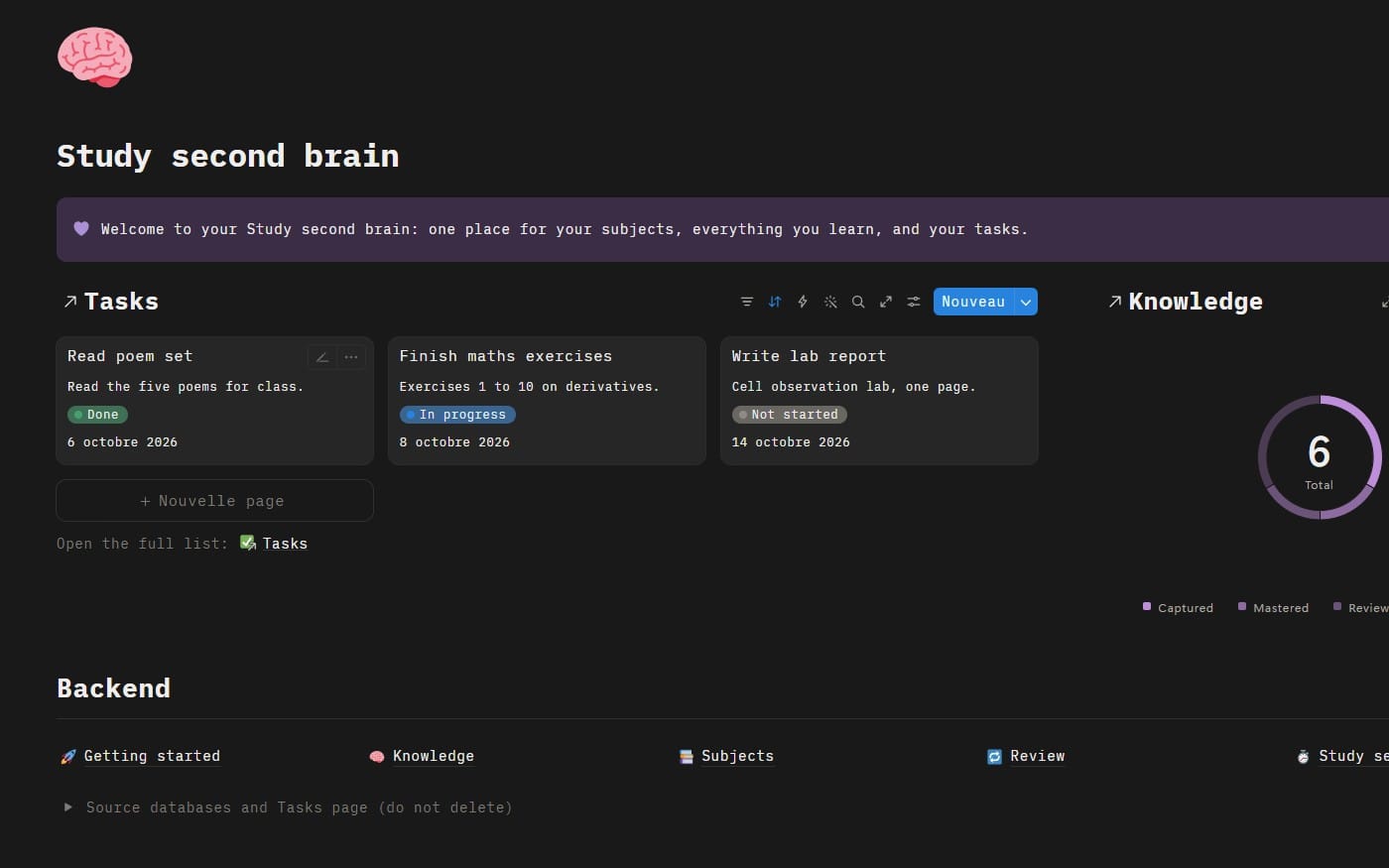Open the Getting started page link
The height and width of the screenshot is (868, 1389).
152,756
